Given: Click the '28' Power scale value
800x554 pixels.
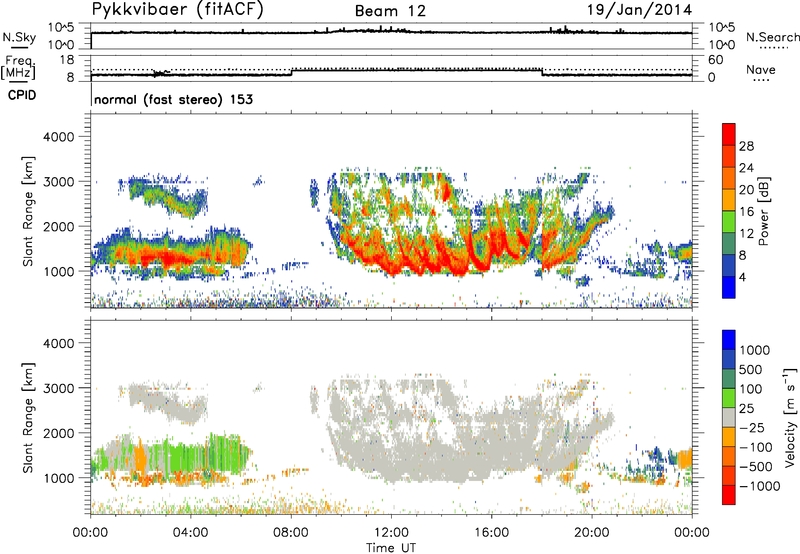Looking at the screenshot, I should (x=746, y=146).
